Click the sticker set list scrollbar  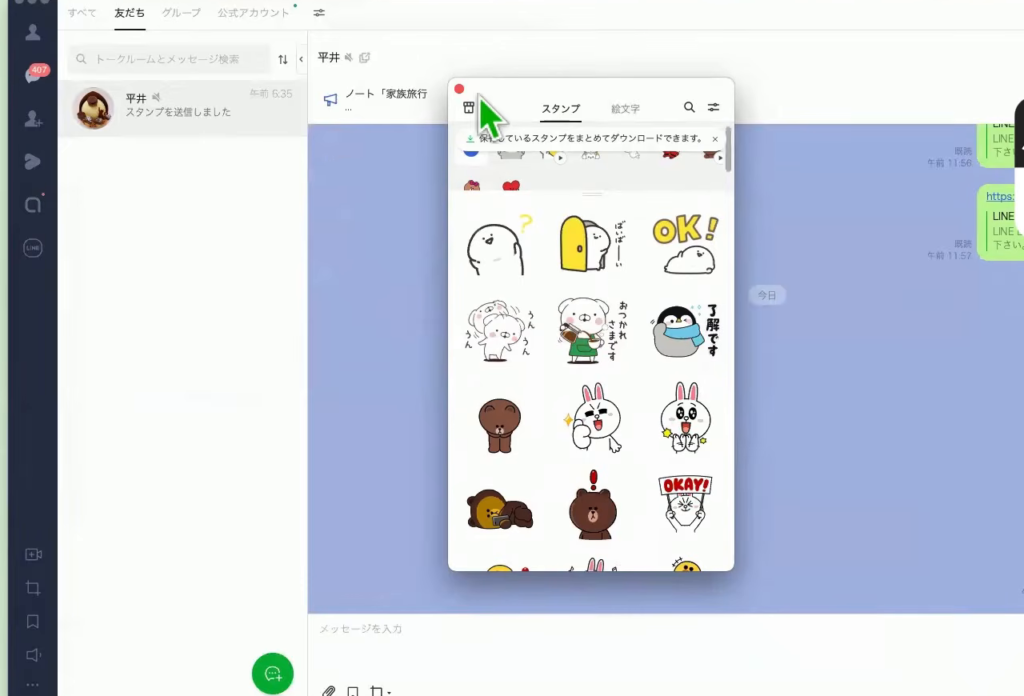point(728,150)
